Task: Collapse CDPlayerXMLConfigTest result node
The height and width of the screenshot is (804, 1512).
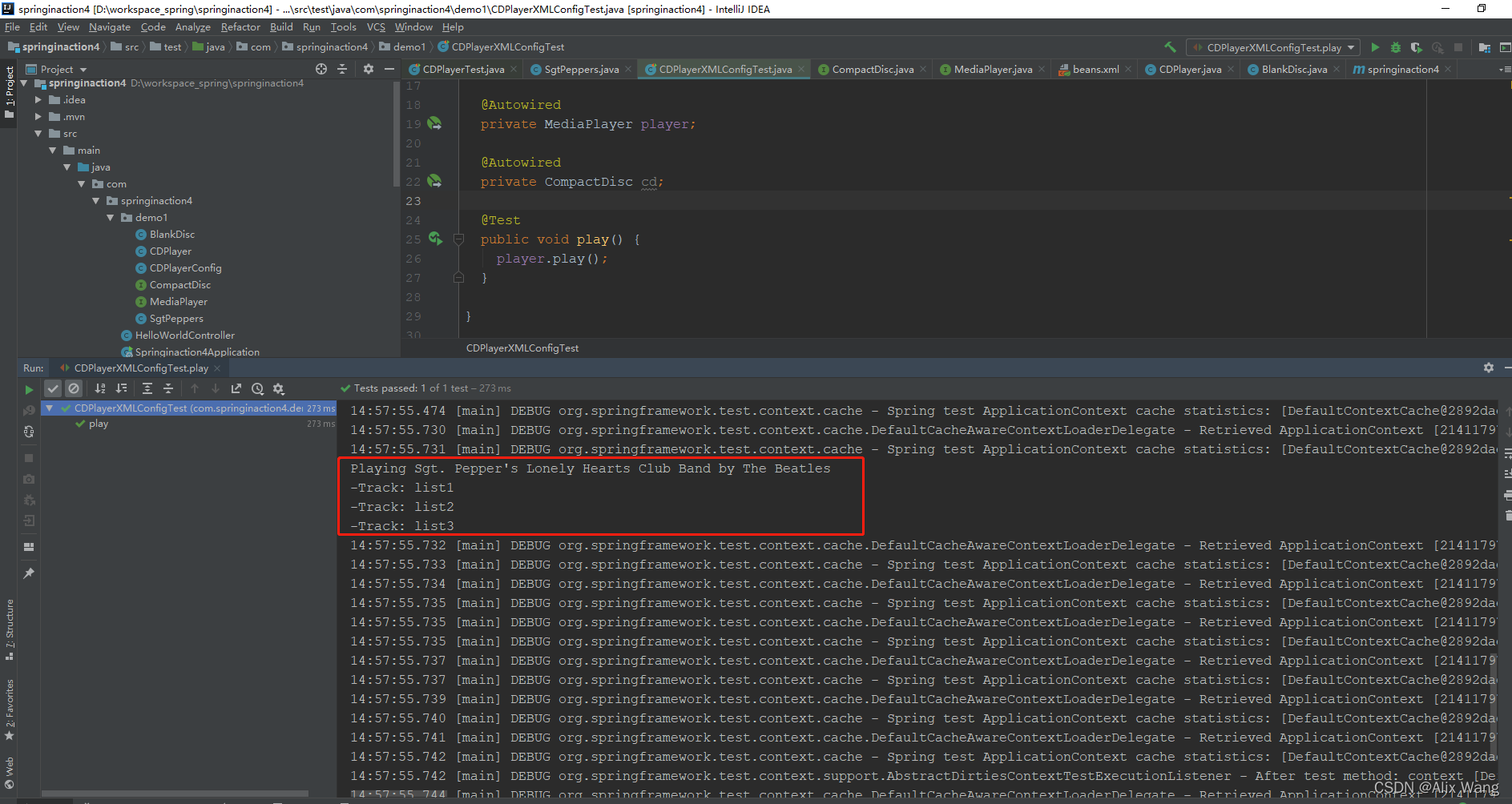Action: [x=50, y=408]
